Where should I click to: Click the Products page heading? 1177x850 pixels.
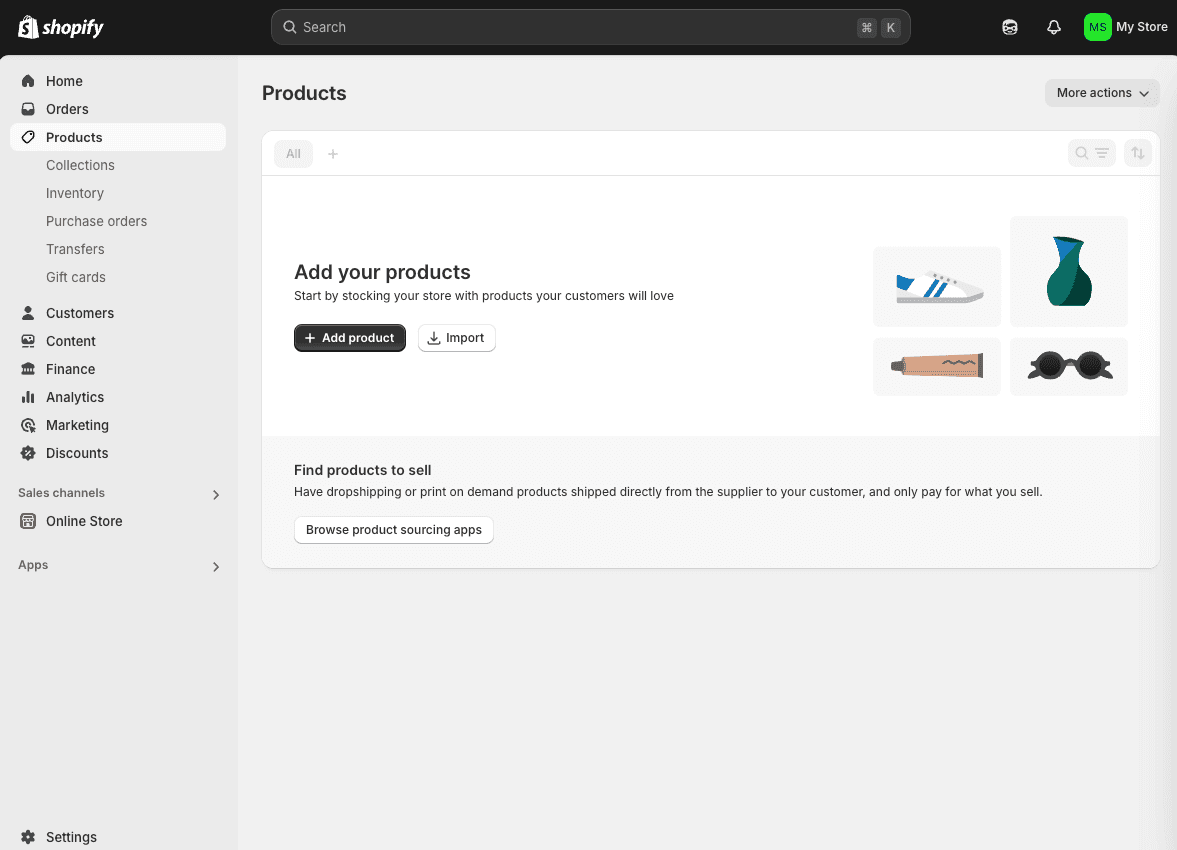304,93
